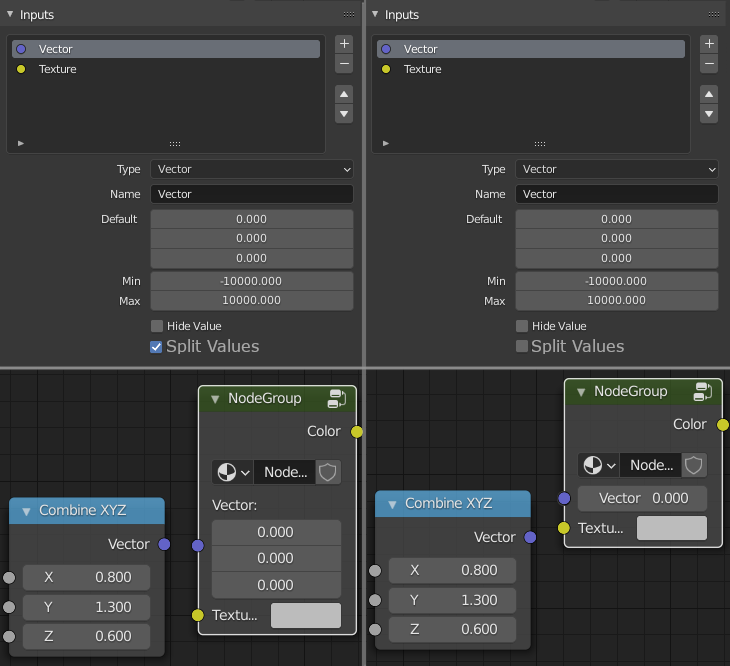Open node tree browser in left NodeGroup

pyautogui.click(x=233, y=472)
